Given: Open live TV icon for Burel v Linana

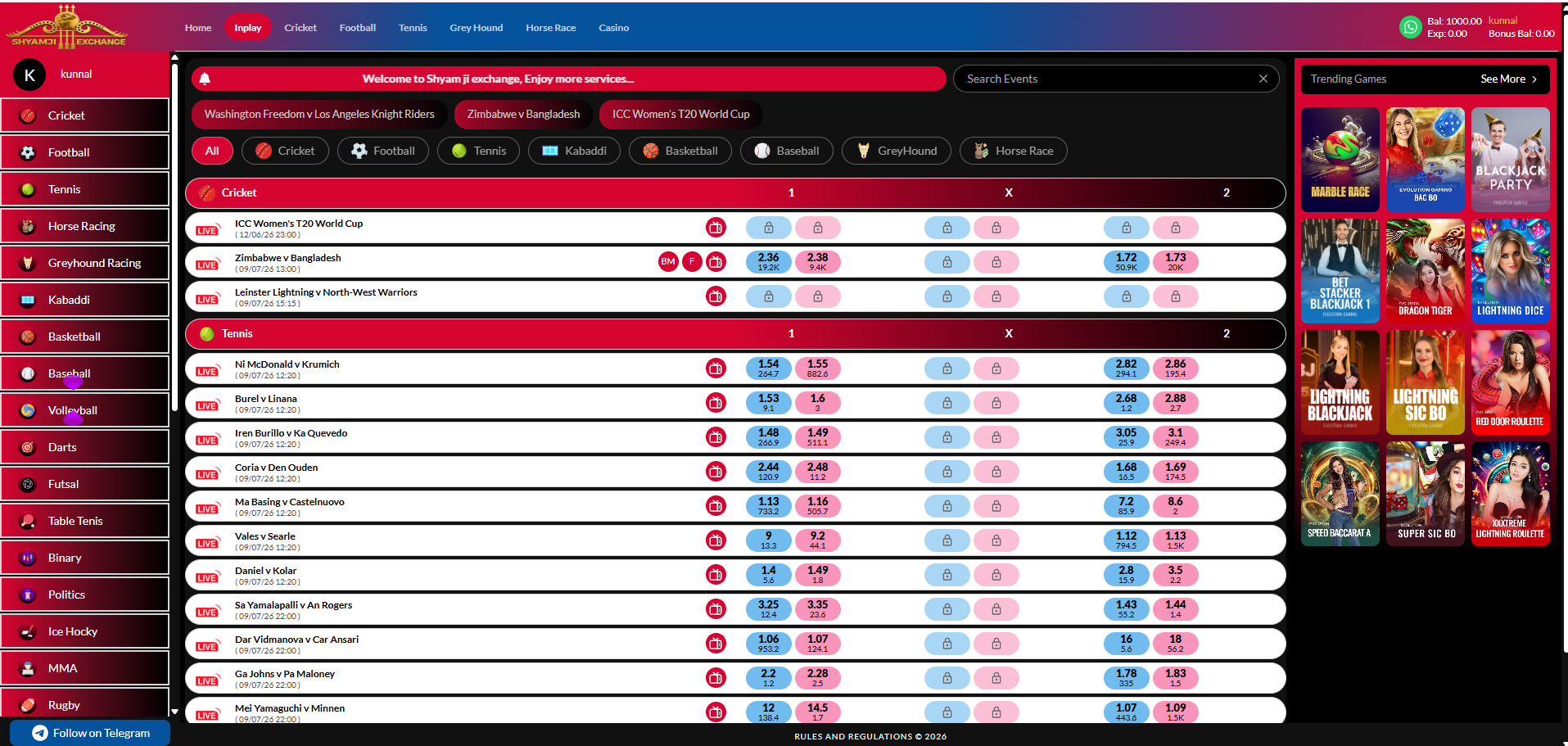Looking at the screenshot, I should (716, 403).
